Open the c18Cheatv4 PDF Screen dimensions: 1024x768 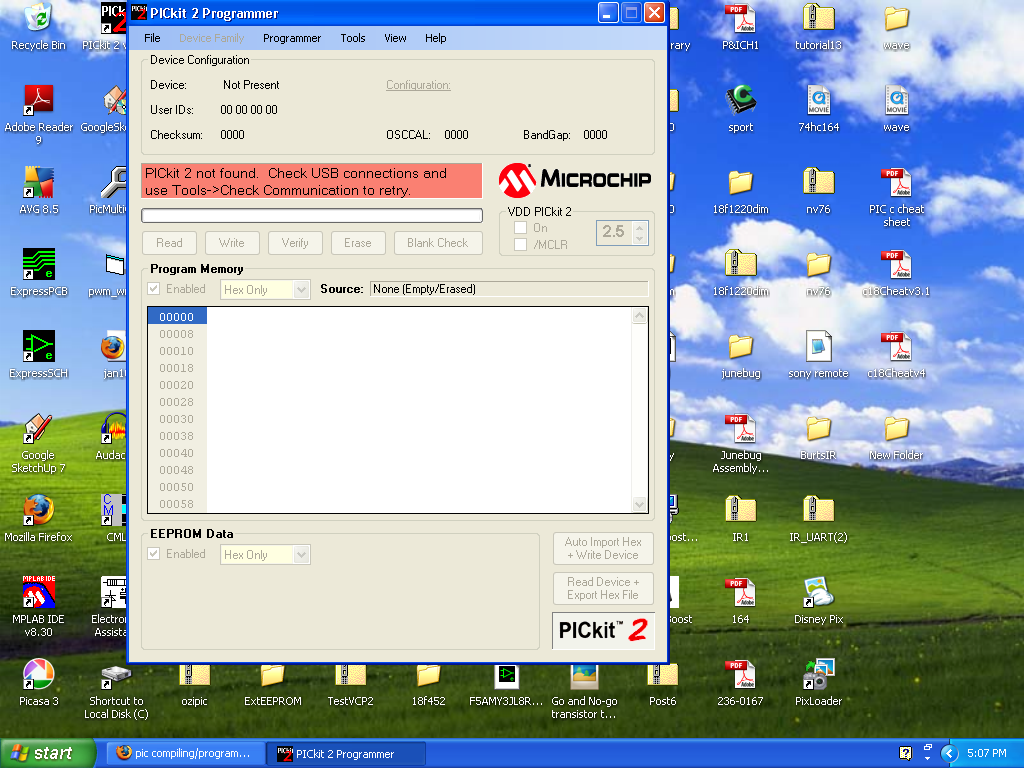coord(896,355)
